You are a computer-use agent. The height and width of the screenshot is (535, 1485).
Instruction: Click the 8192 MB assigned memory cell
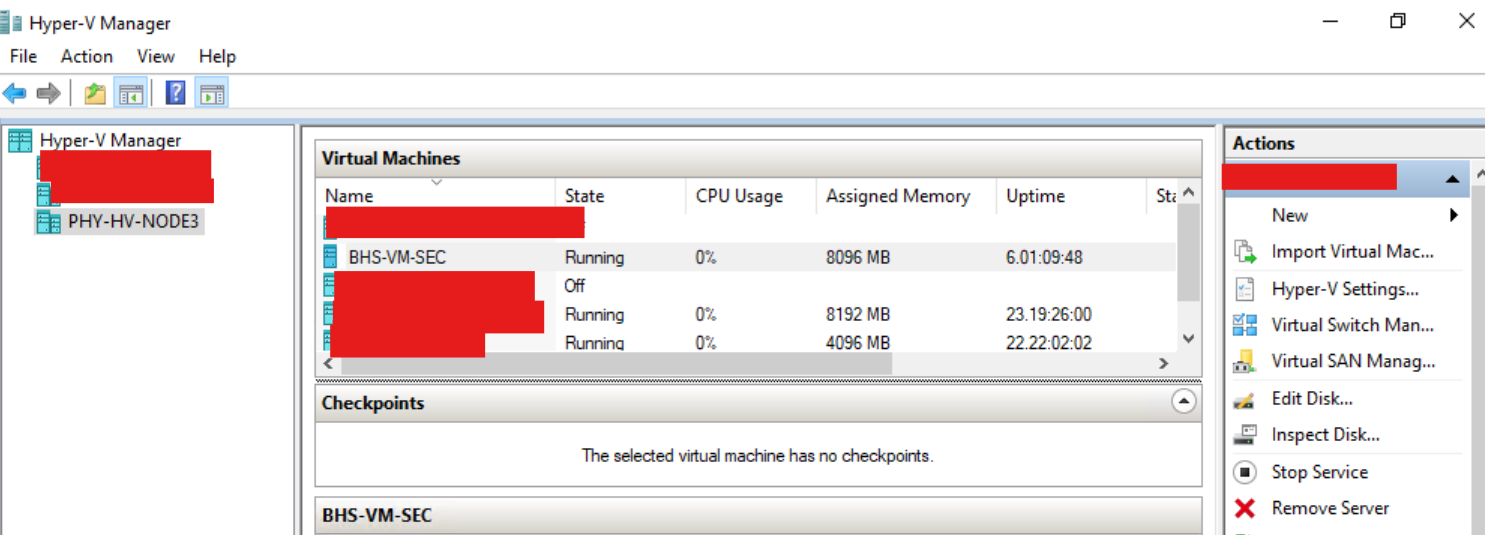click(x=857, y=314)
